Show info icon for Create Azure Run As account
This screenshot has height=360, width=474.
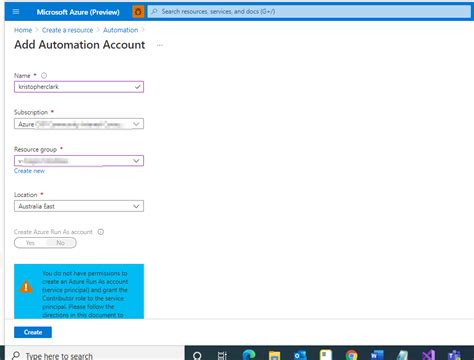point(101,232)
